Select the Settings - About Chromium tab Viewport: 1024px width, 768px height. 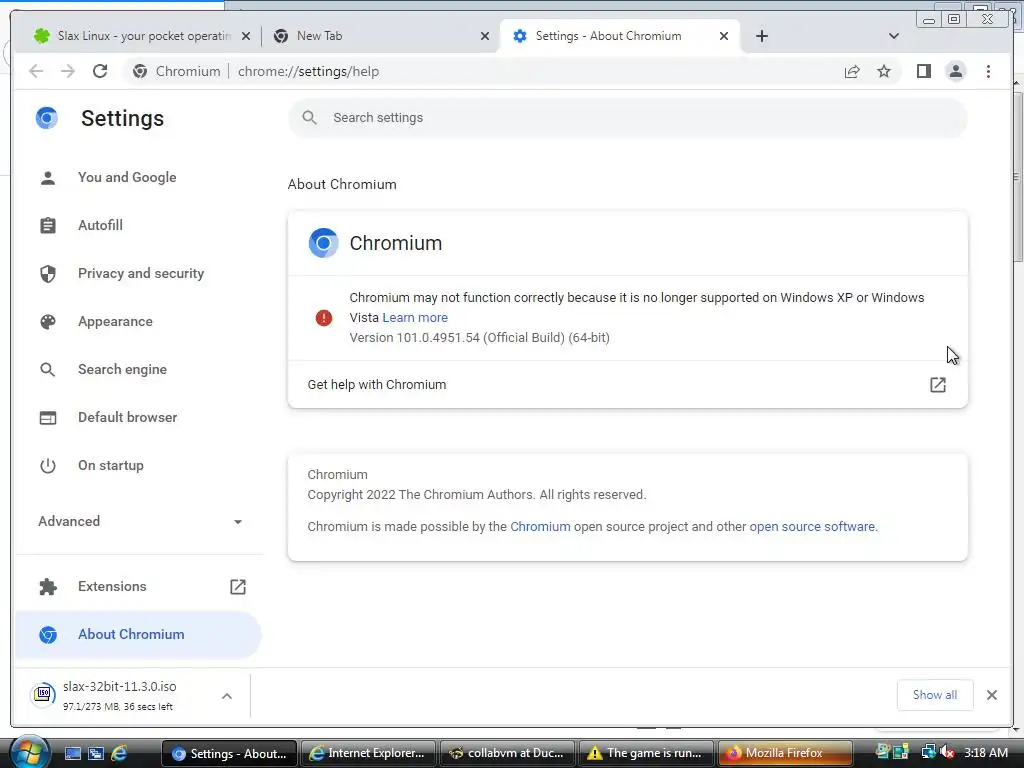617,36
